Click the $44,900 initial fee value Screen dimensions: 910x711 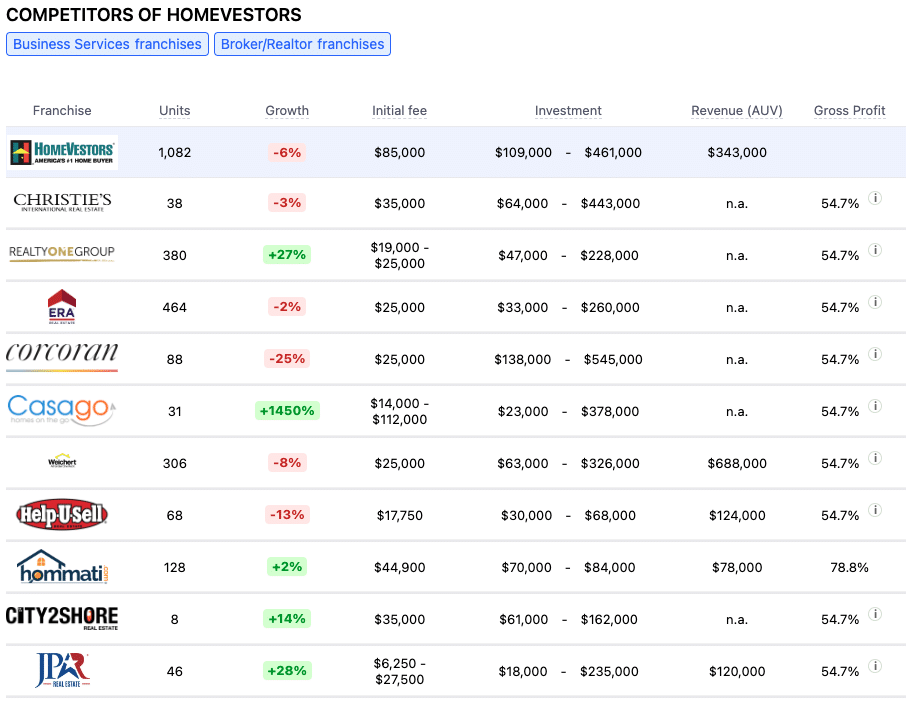(399, 567)
